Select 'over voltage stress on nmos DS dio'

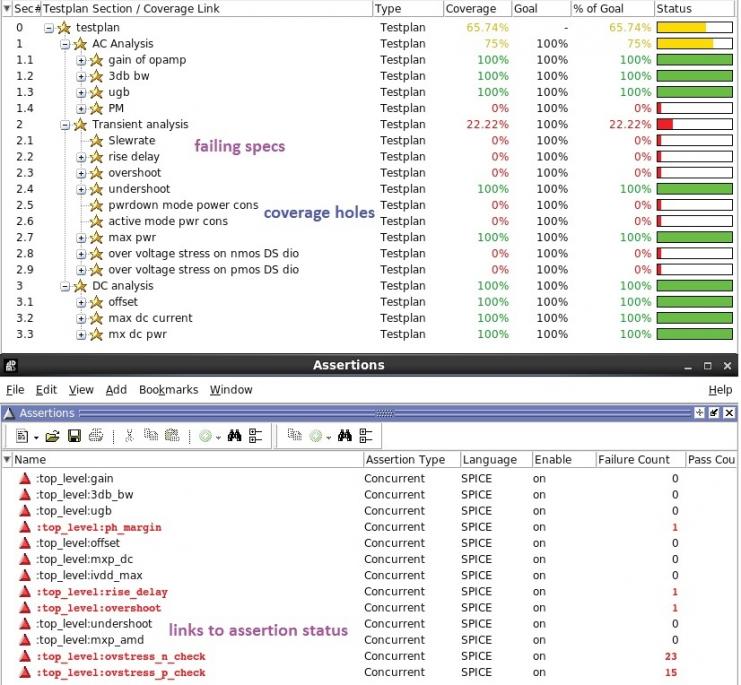pos(203,254)
